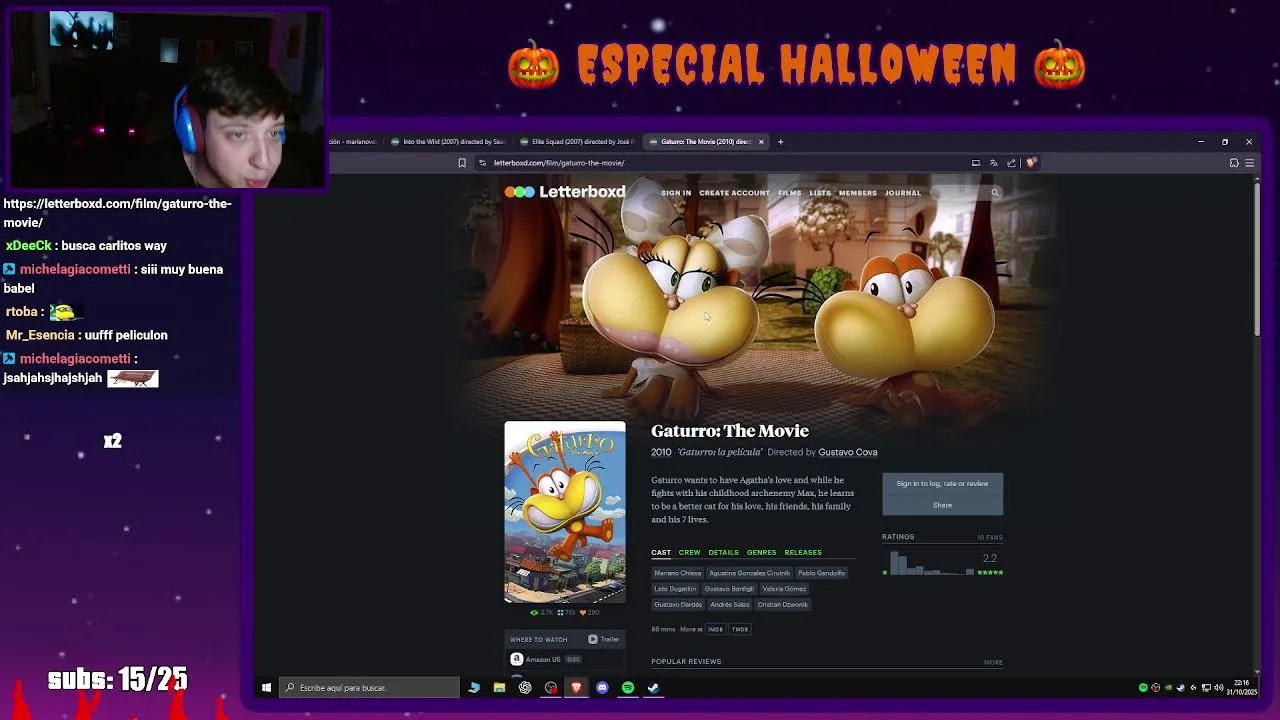Open JOURNAL in Letterboxd navigation

pyautogui.click(x=903, y=193)
